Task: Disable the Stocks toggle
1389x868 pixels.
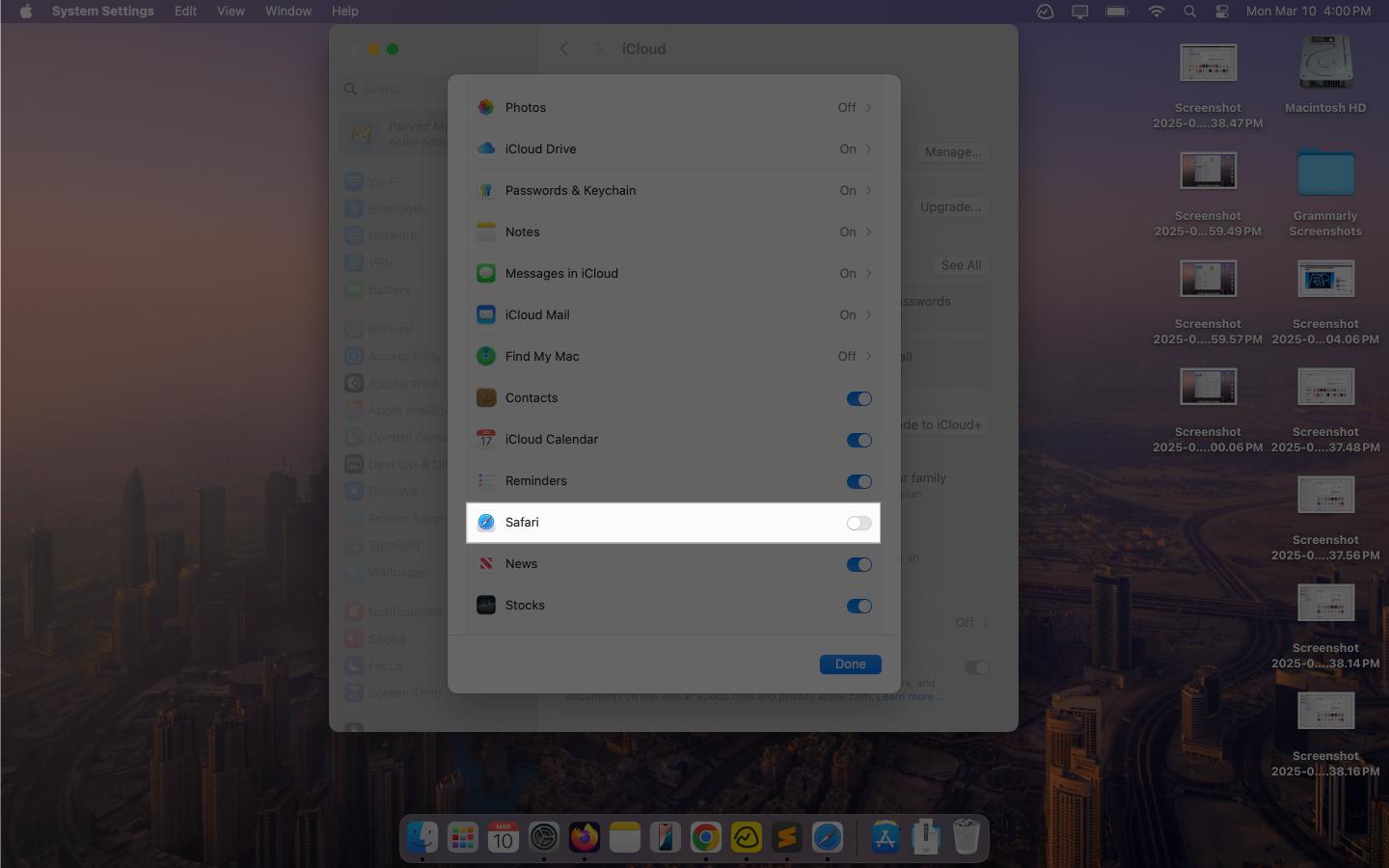Action: coord(858,606)
